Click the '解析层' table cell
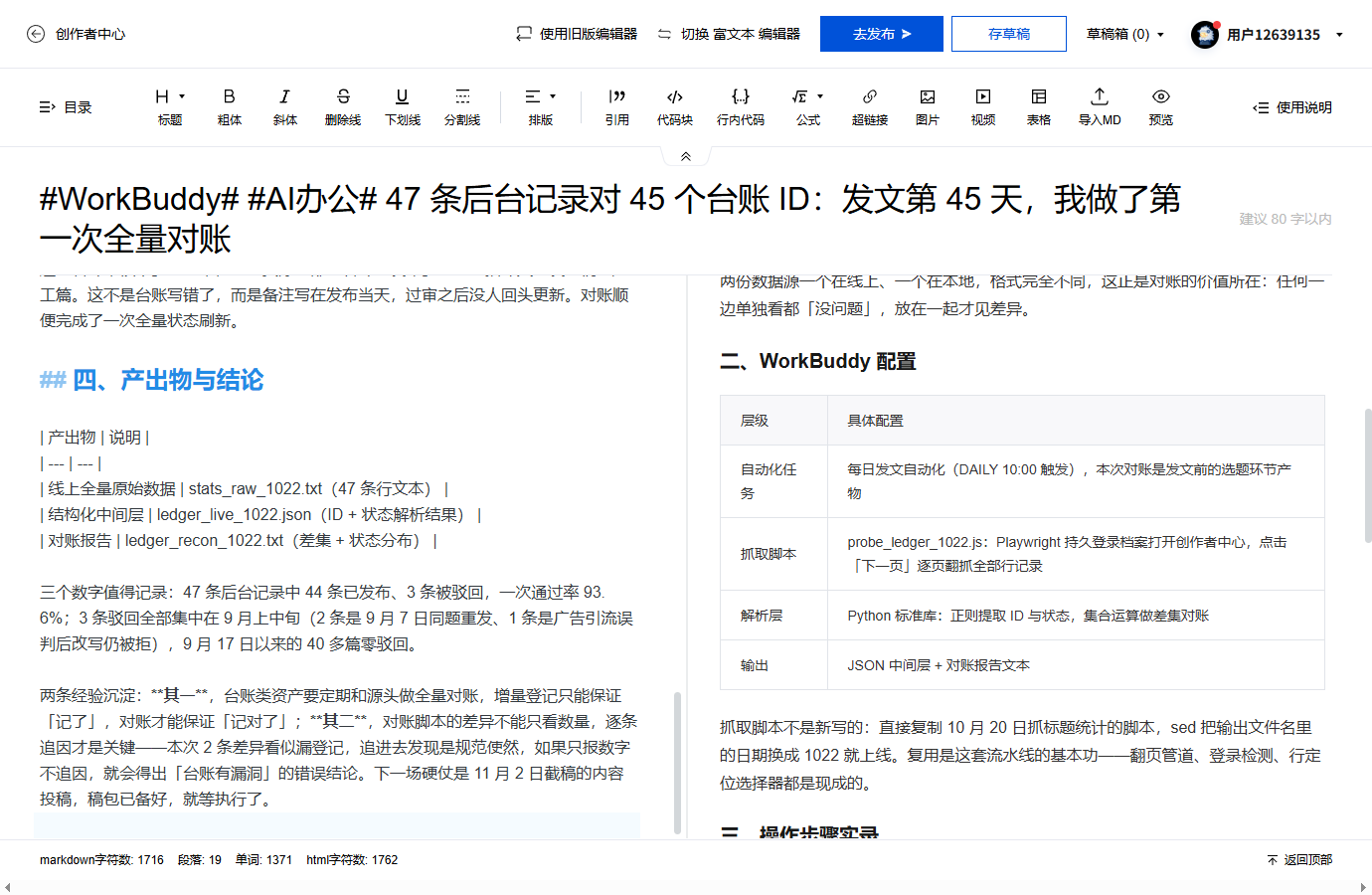Screen dimensions: 1372x895 (773, 616)
